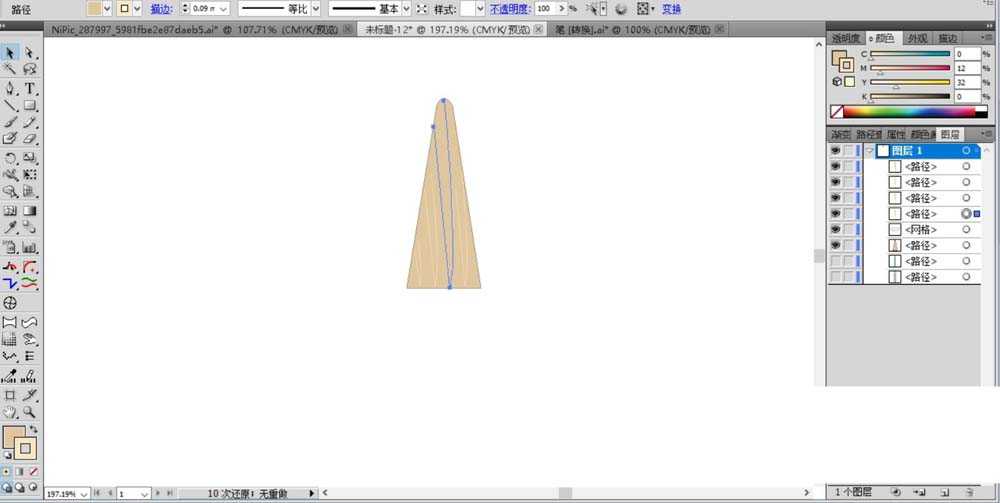Click the delete layer trash icon
The image size is (1000, 503).
(969, 492)
